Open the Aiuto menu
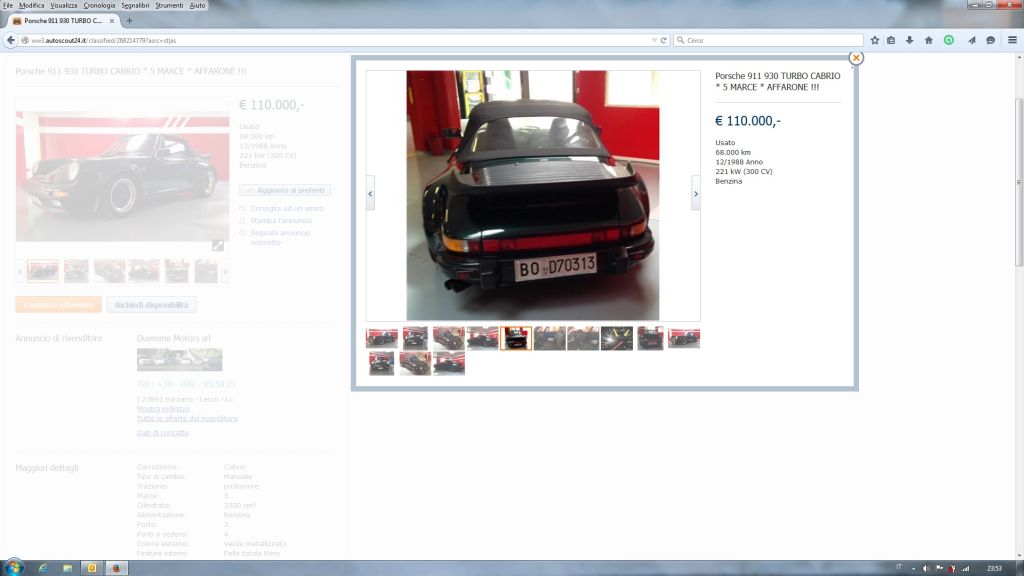This screenshot has width=1024, height=576. pos(197,5)
